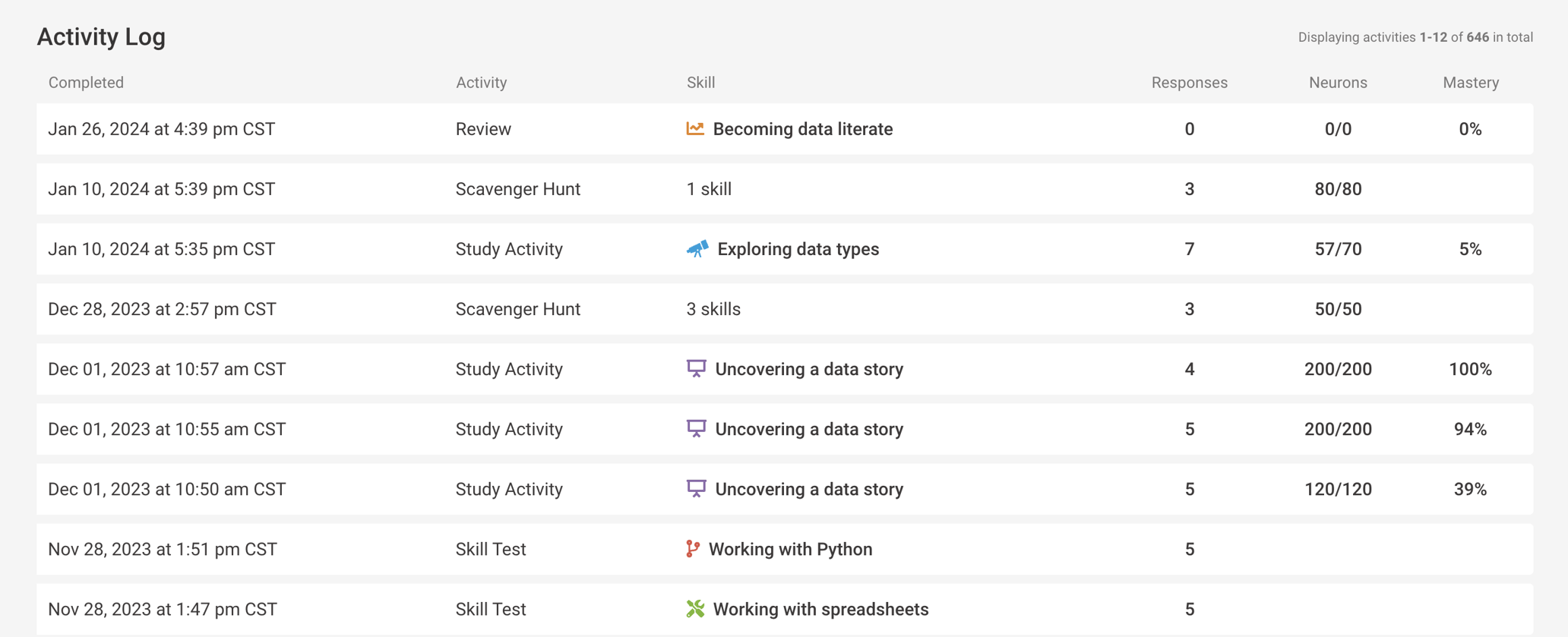Image resolution: width=1568 pixels, height=637 pixels.
Task: Open the Becoming data literate skill
Action: point(802,129)
